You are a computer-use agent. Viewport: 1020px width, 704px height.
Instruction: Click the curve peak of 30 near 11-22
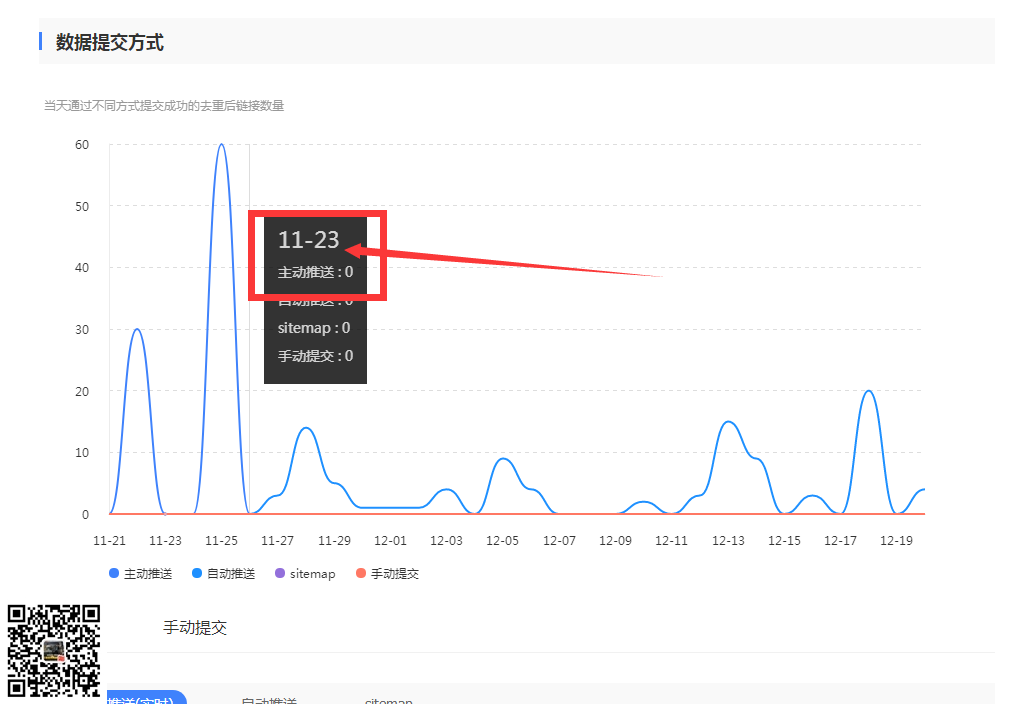[137, 329]
